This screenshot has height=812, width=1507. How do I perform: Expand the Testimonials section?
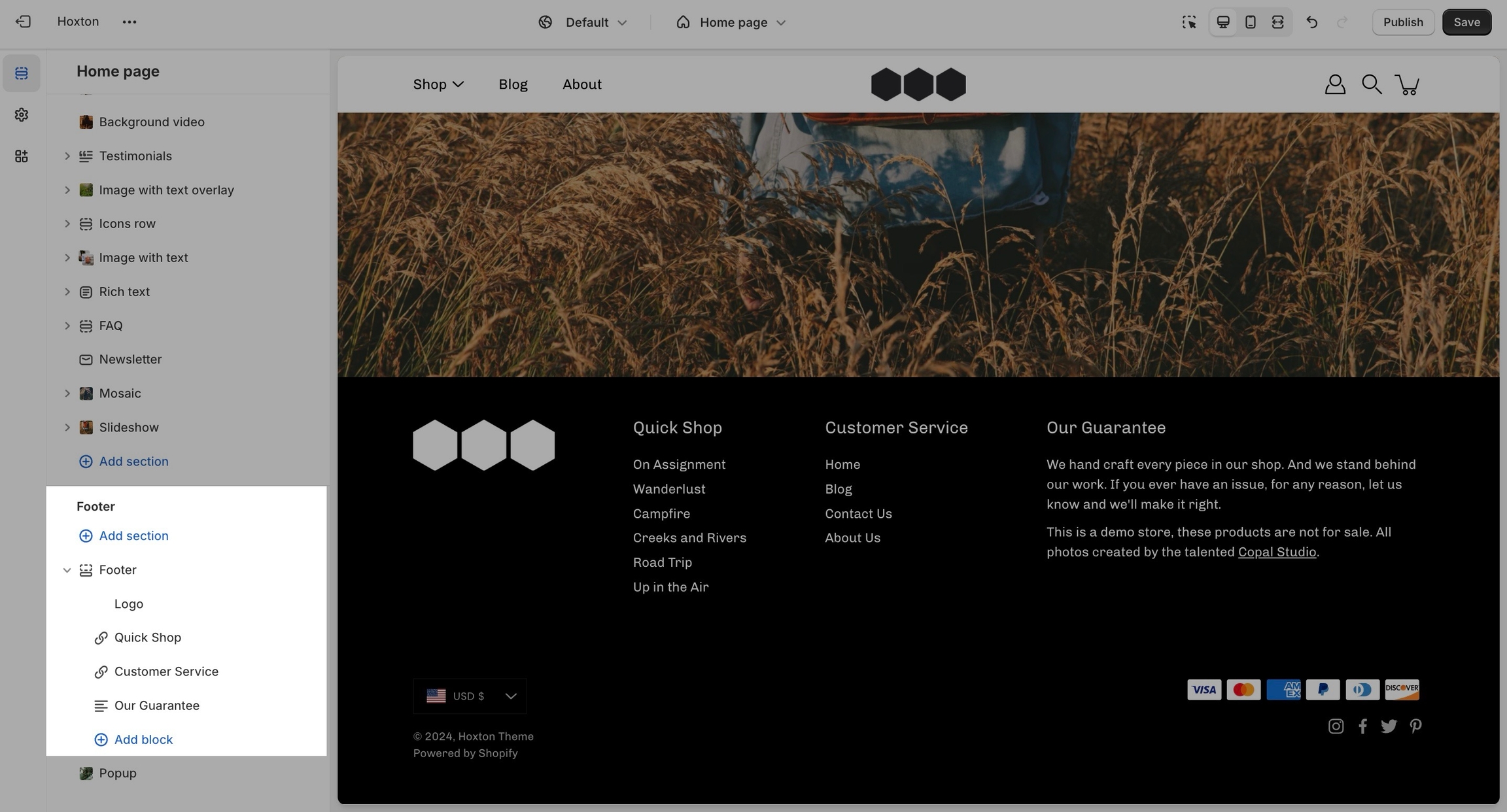67,156
